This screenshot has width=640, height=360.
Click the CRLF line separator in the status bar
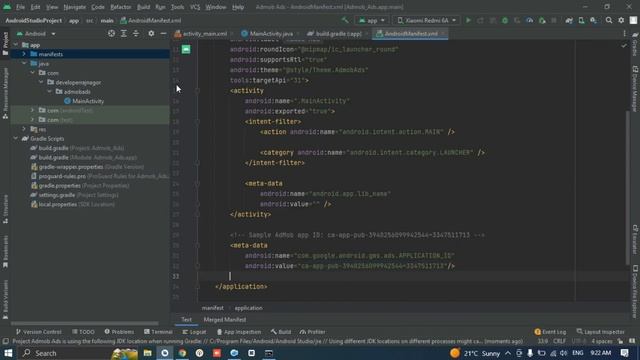(x=559, y=341)
